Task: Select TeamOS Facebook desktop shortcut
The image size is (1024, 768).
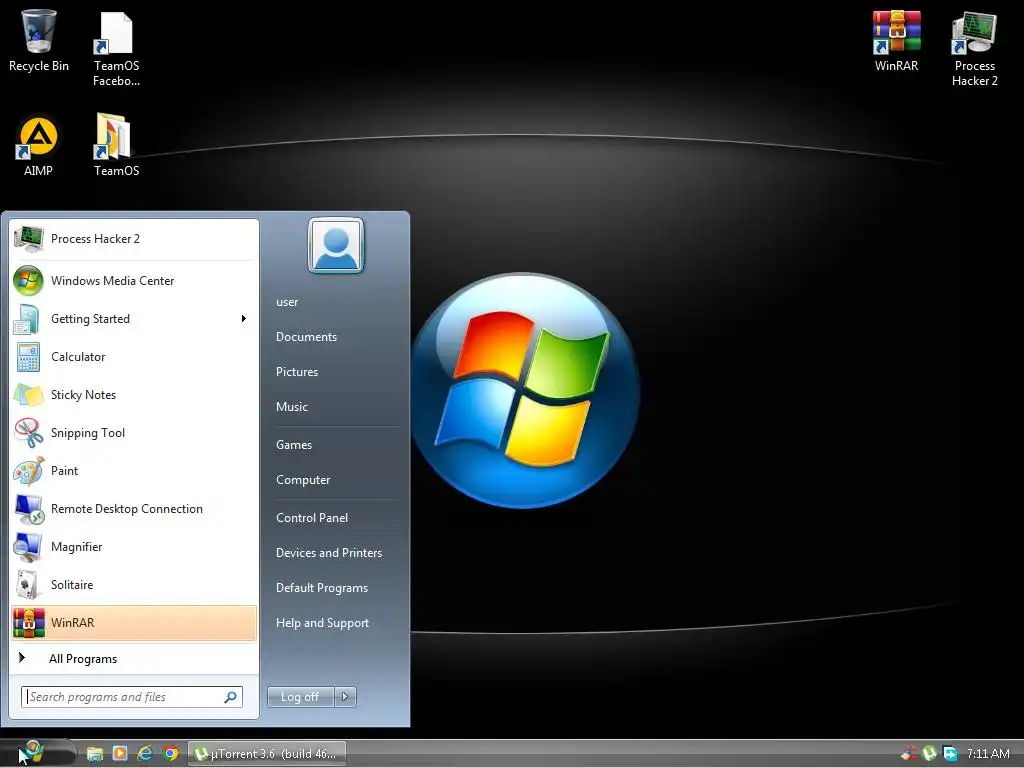Action: [116, 50]
